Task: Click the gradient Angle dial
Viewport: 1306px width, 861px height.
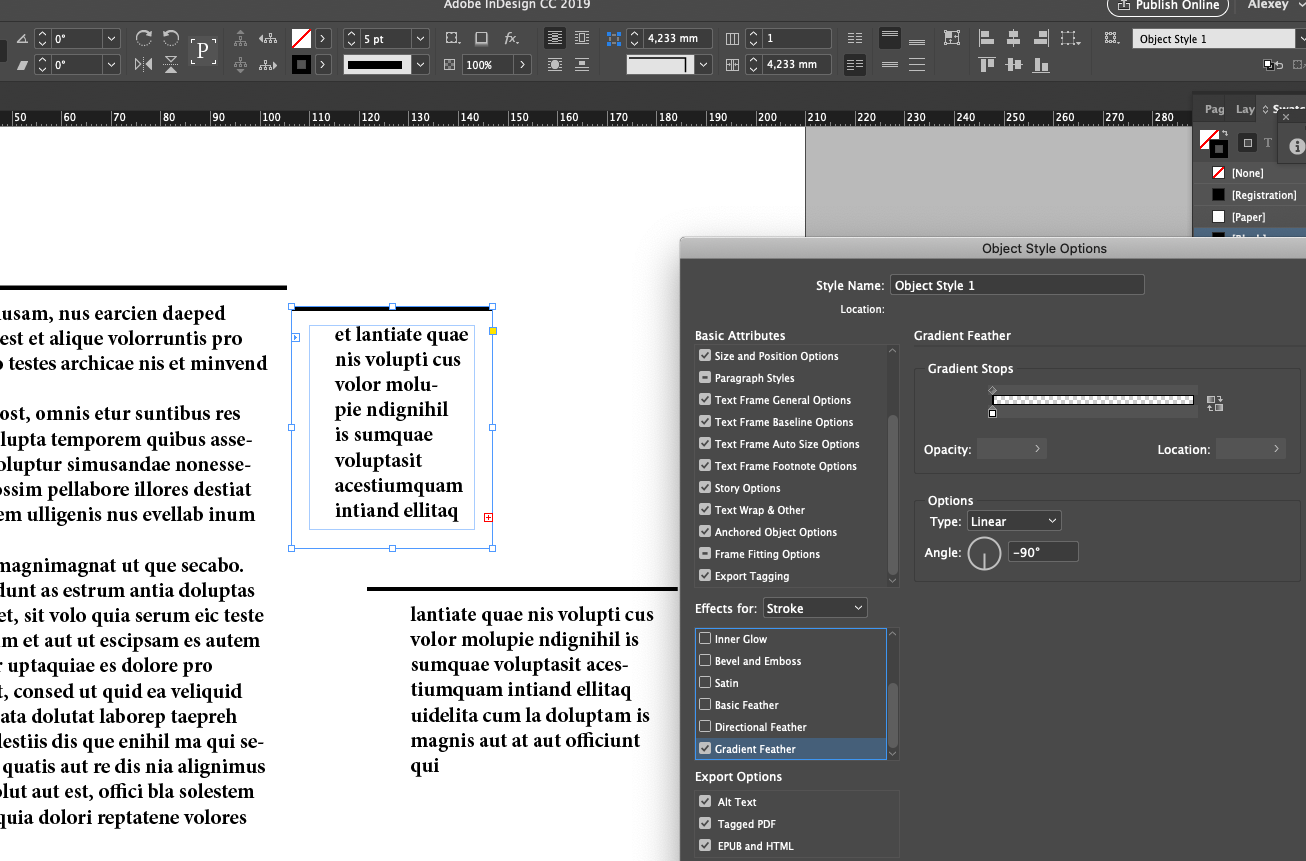Action: [984, 553]
